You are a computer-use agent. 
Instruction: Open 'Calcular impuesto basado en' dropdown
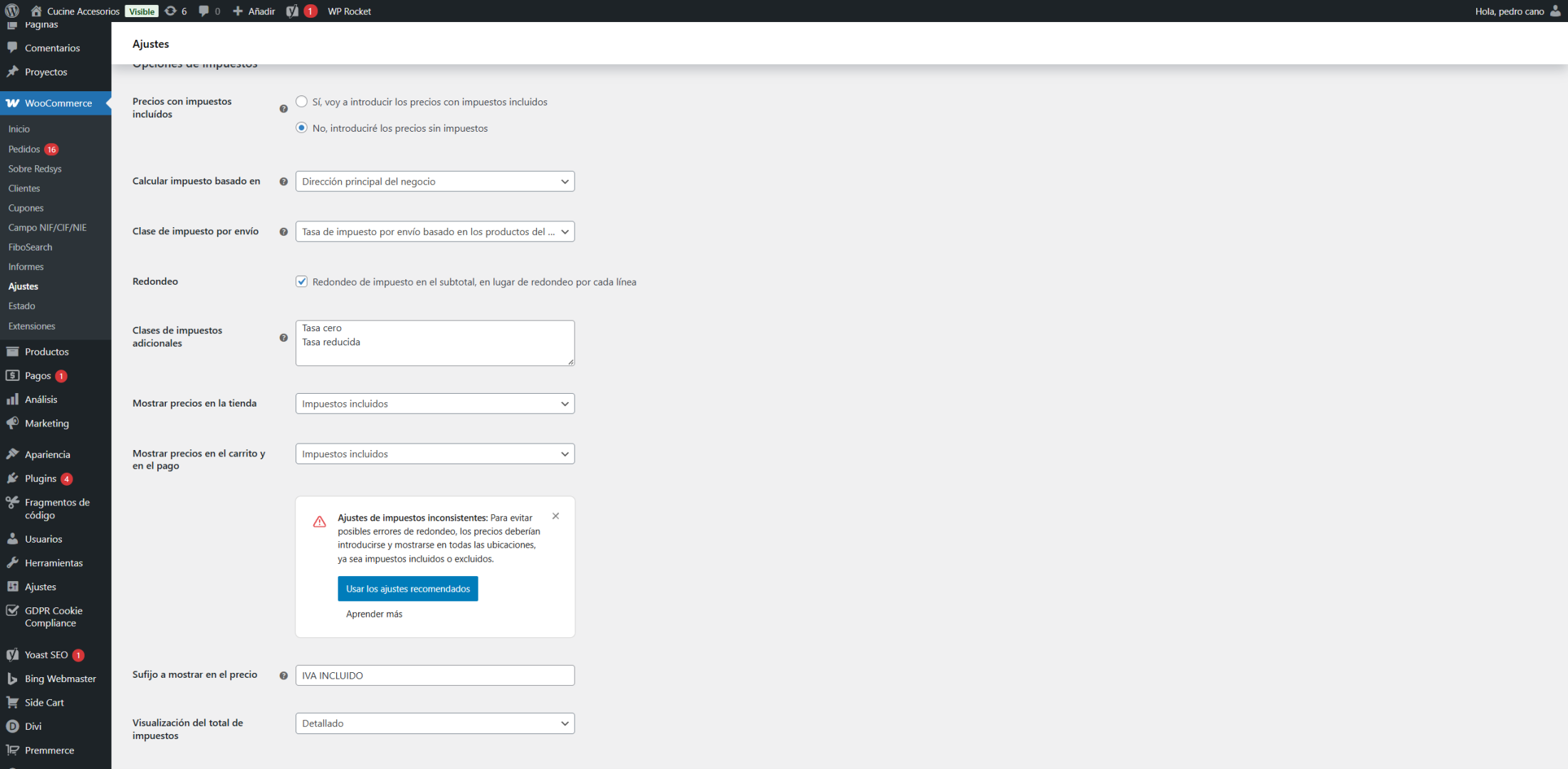pyautogui.click(x=434, y=182)
